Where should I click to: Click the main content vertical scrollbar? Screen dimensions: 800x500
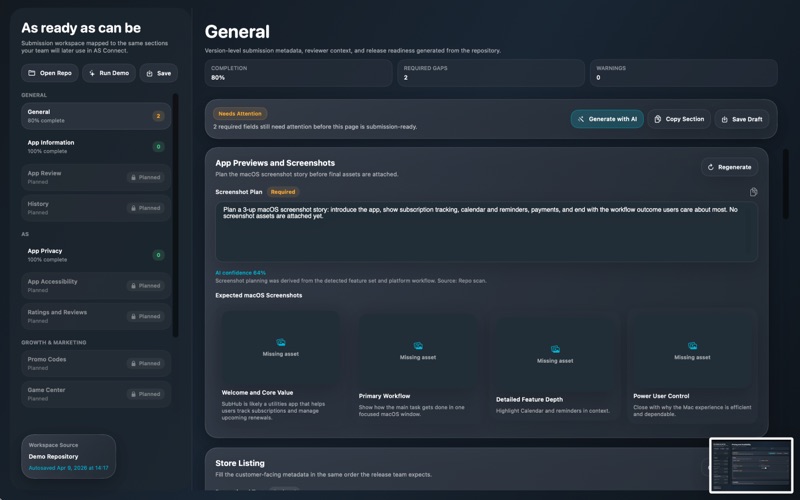pyautogui.click(x=786, y=184)
